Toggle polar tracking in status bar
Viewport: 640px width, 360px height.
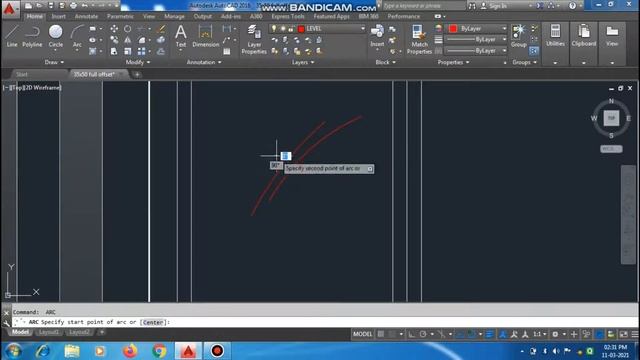click(x=423, y=334)
